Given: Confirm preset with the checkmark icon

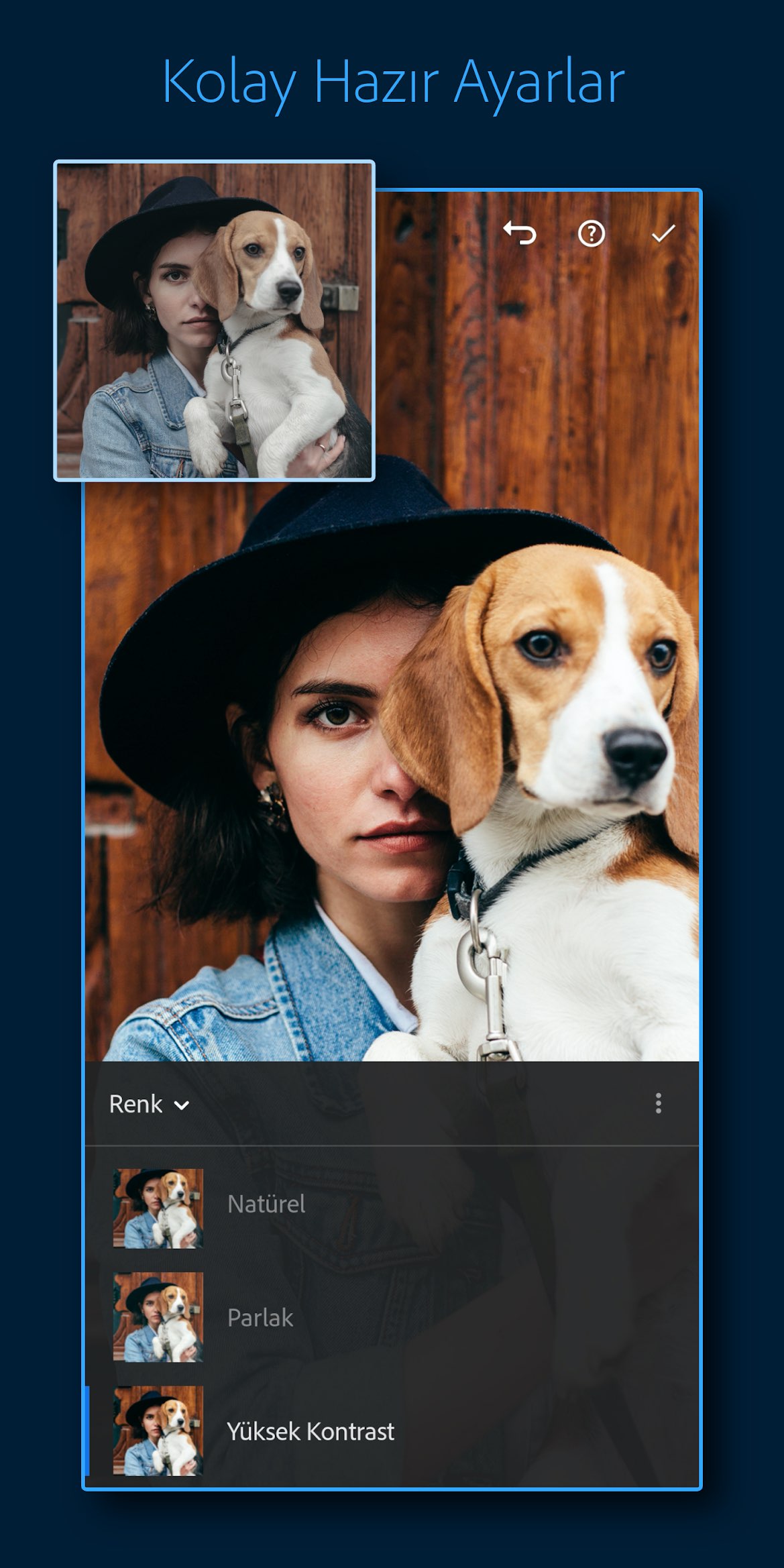Looking at the screenshot, I should pyautogui.click(x=663, y=233).
